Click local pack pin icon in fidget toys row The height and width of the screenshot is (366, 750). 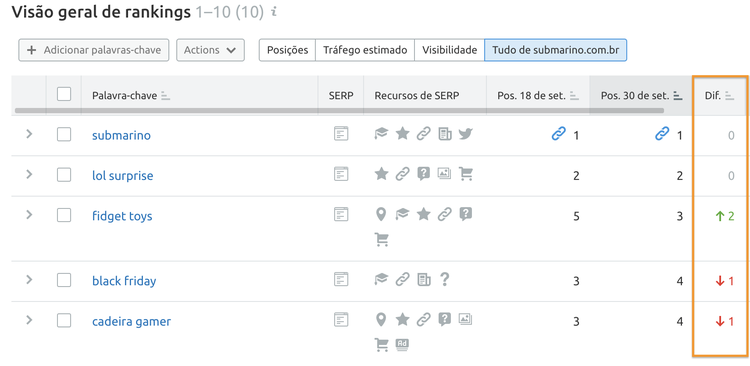(381, 214)
